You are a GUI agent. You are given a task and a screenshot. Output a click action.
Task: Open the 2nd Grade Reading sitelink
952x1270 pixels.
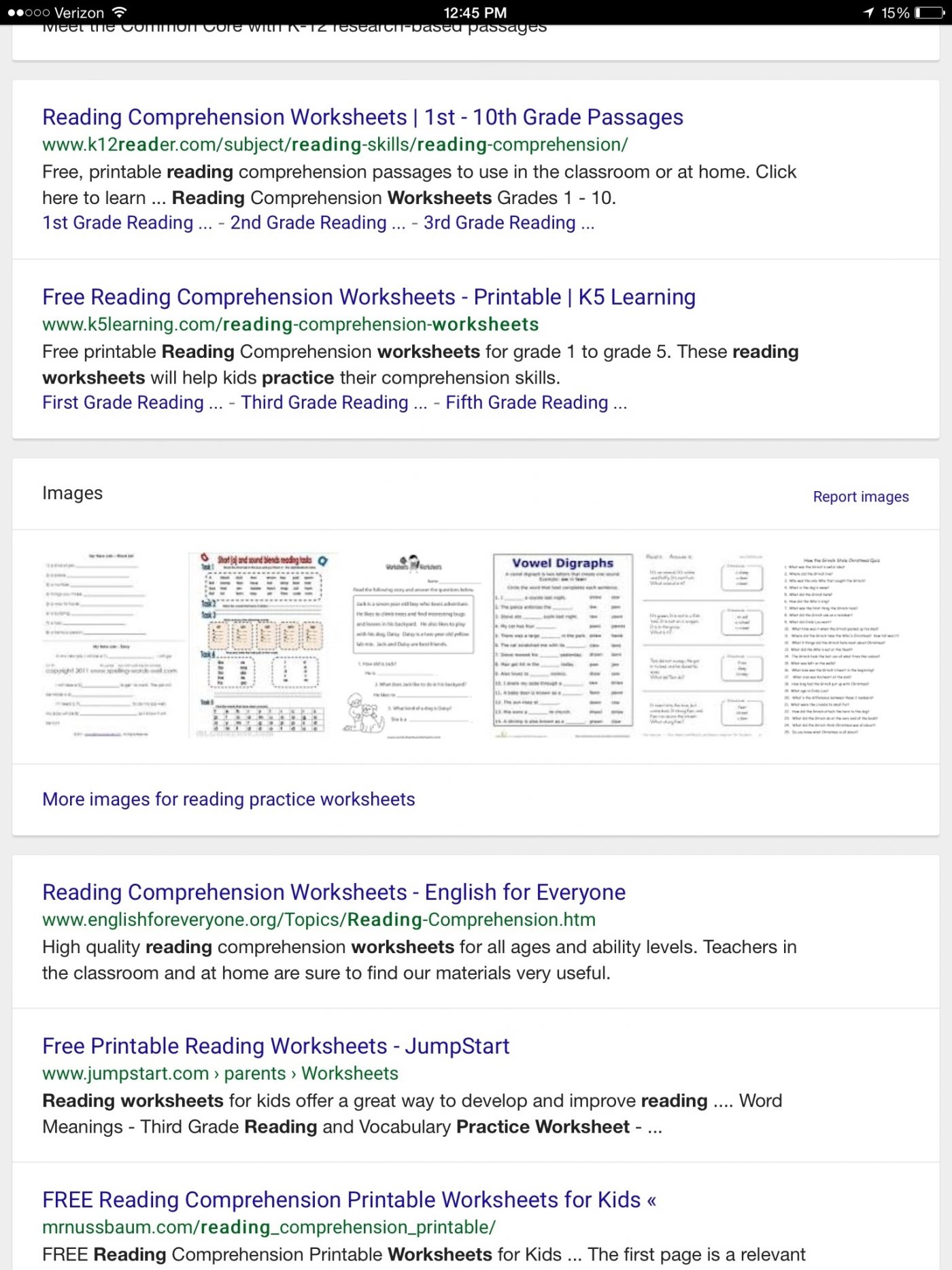318,223
